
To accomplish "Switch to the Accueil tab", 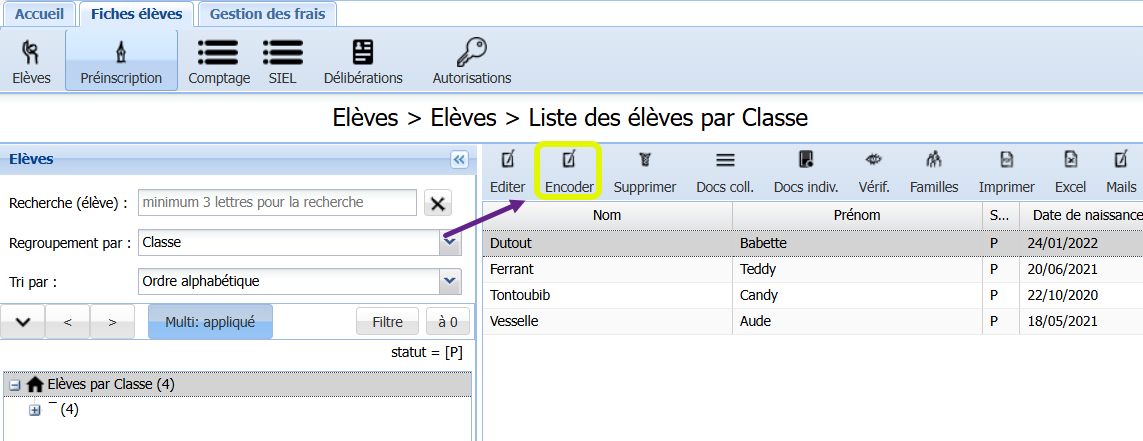I will click(39, 14).
